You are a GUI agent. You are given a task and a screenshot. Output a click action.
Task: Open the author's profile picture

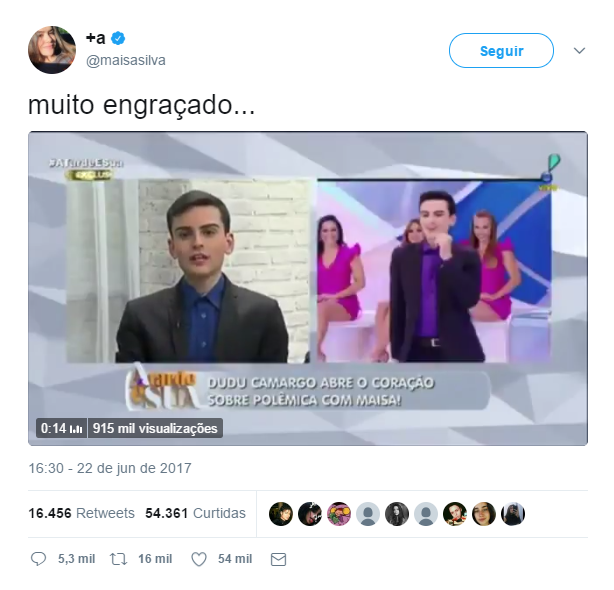(x=52, y=50)
